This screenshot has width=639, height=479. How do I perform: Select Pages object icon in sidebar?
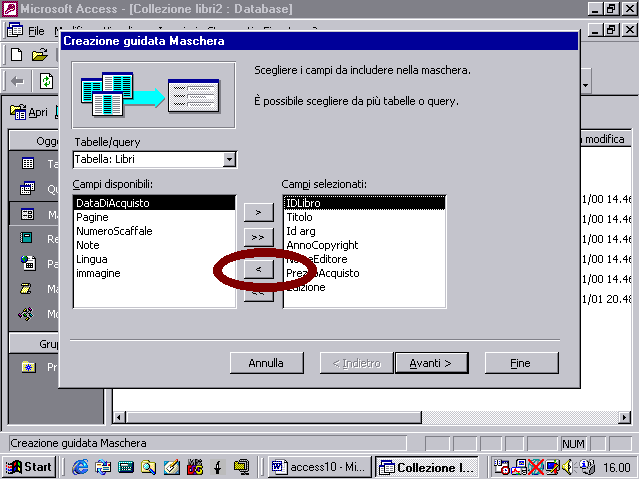pos(28,263)
